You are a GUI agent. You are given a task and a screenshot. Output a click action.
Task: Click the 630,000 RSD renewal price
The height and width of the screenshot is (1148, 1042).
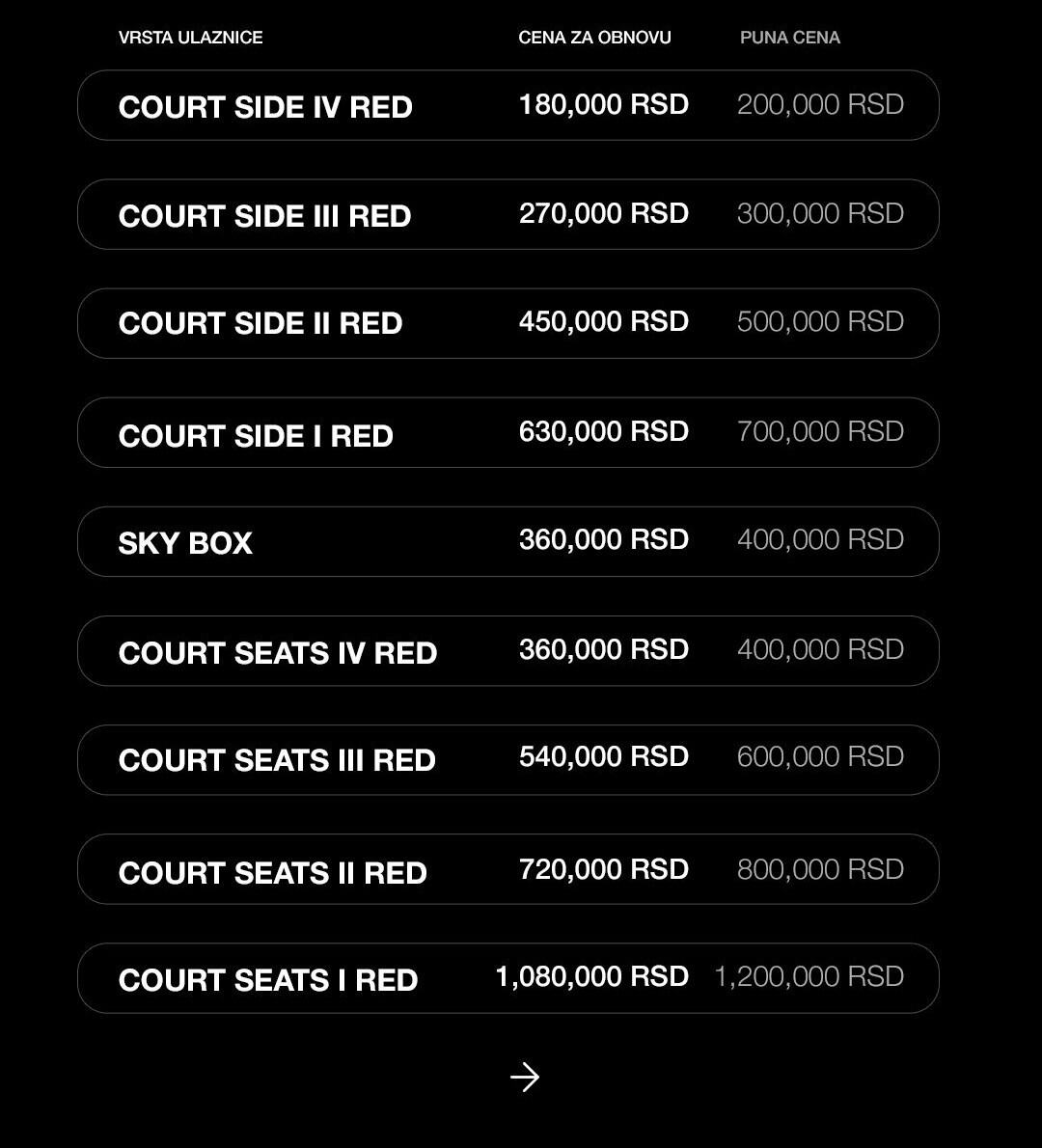coord(603,431)
